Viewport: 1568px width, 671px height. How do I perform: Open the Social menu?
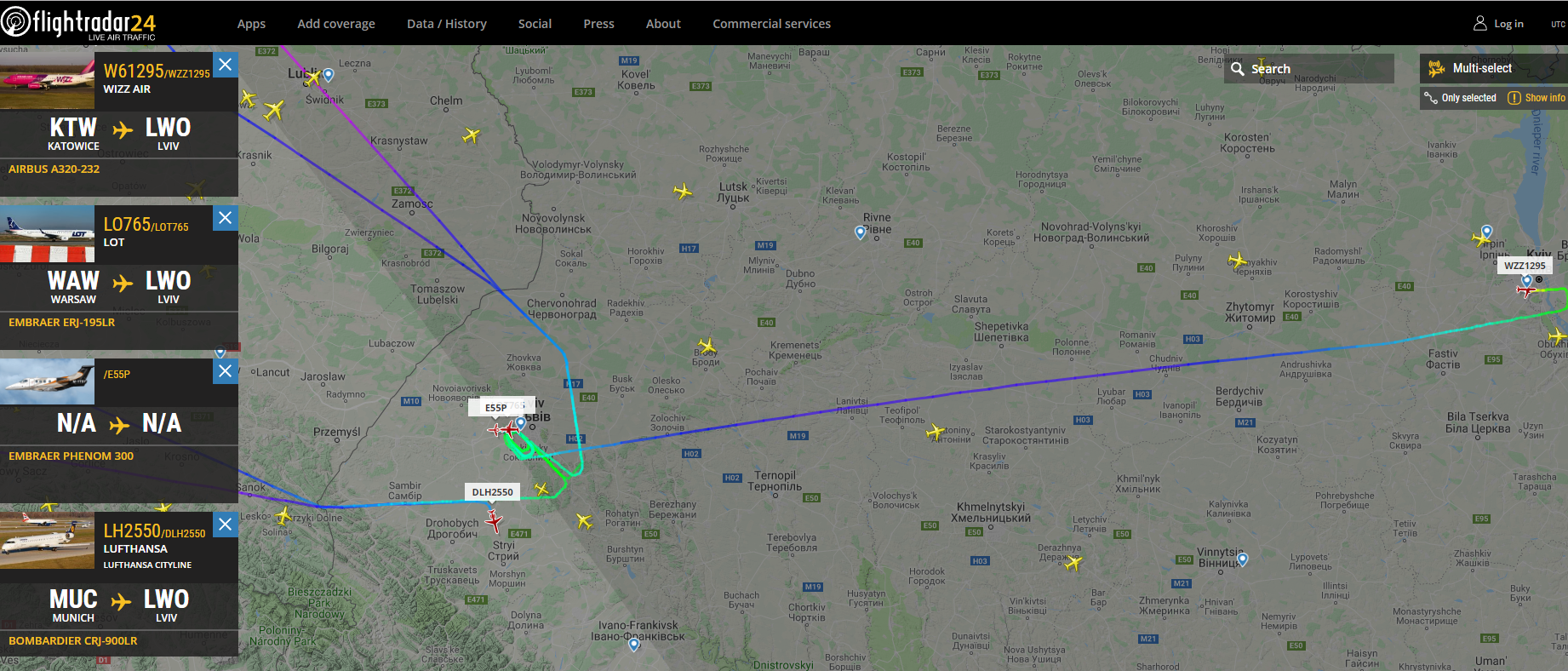pyautogui.click(x=535, y=24)
